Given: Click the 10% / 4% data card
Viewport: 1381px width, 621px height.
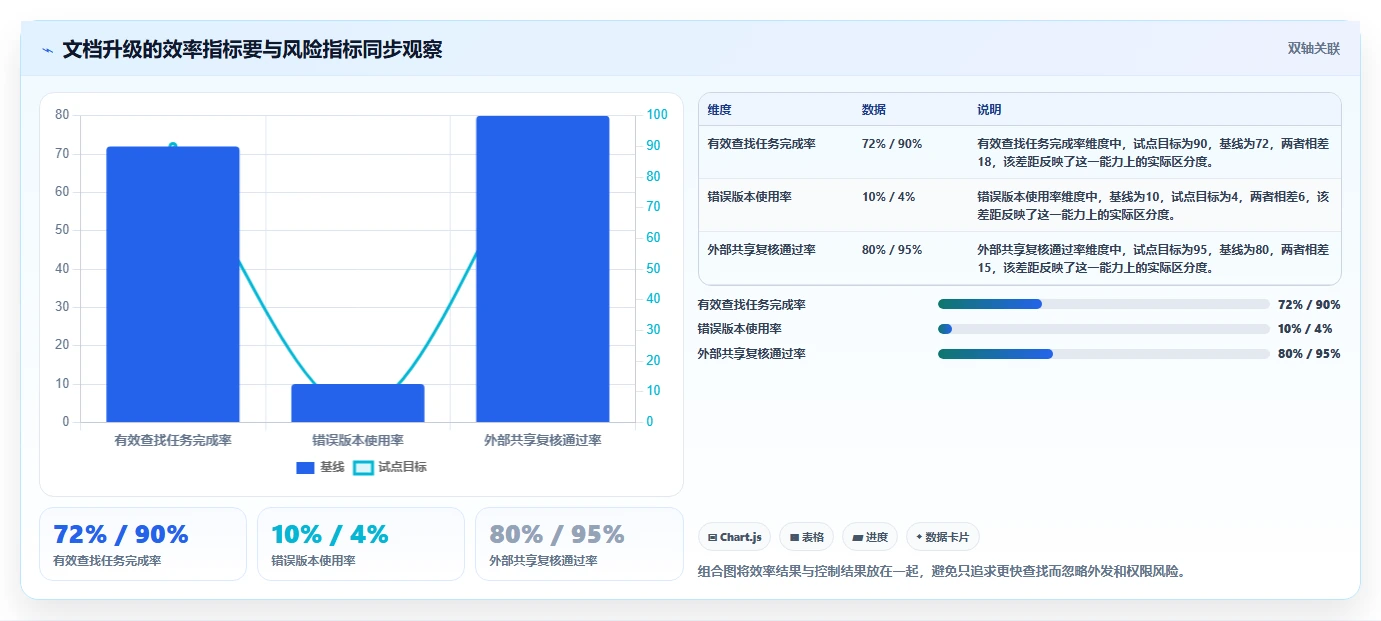Looking at the screenshot, I should 361,544.
